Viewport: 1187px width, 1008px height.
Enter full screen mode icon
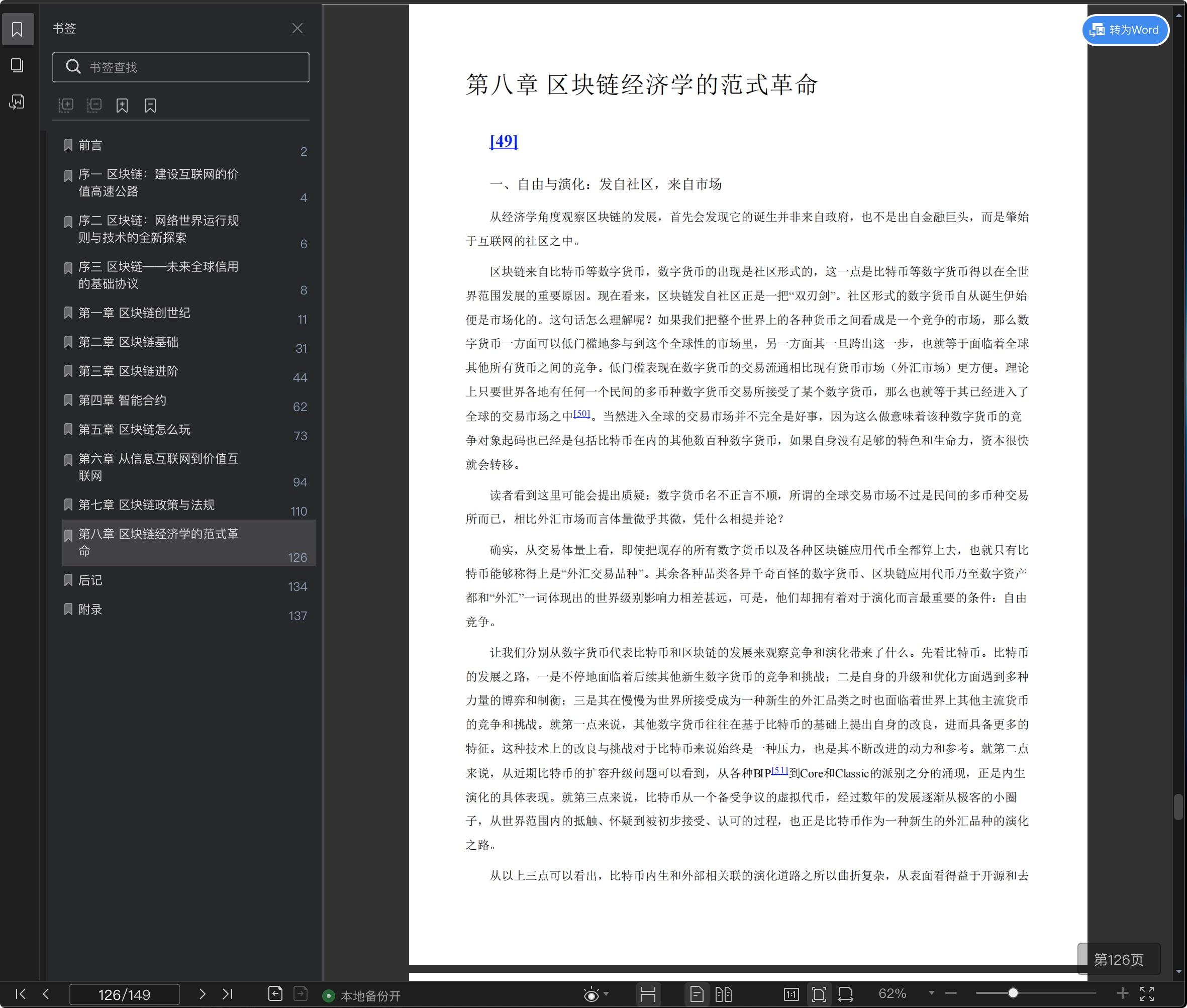click(1147, 994)
